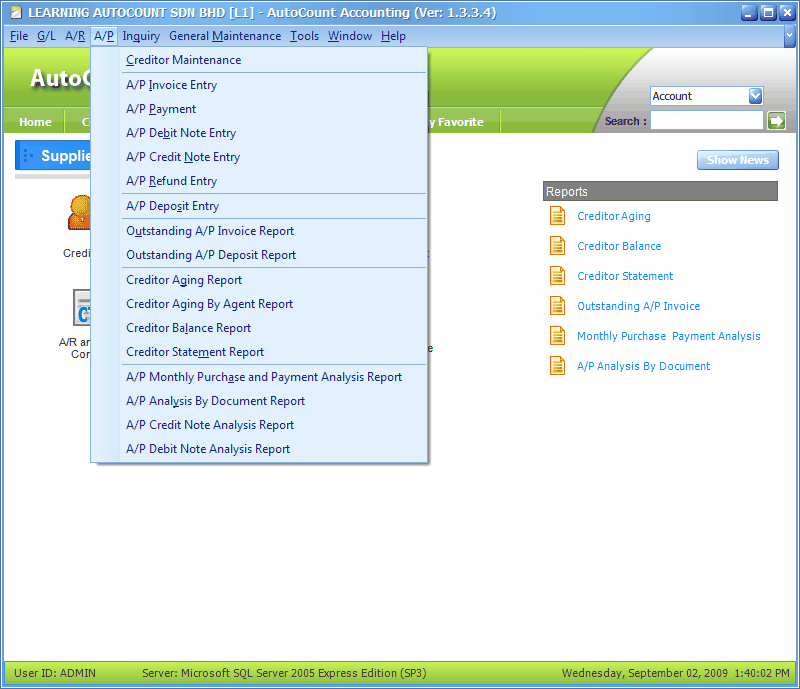The image size is (800, 689).
Task: Select Creditor Maintenance from A/P menu
Action: [x=274, y=60]
